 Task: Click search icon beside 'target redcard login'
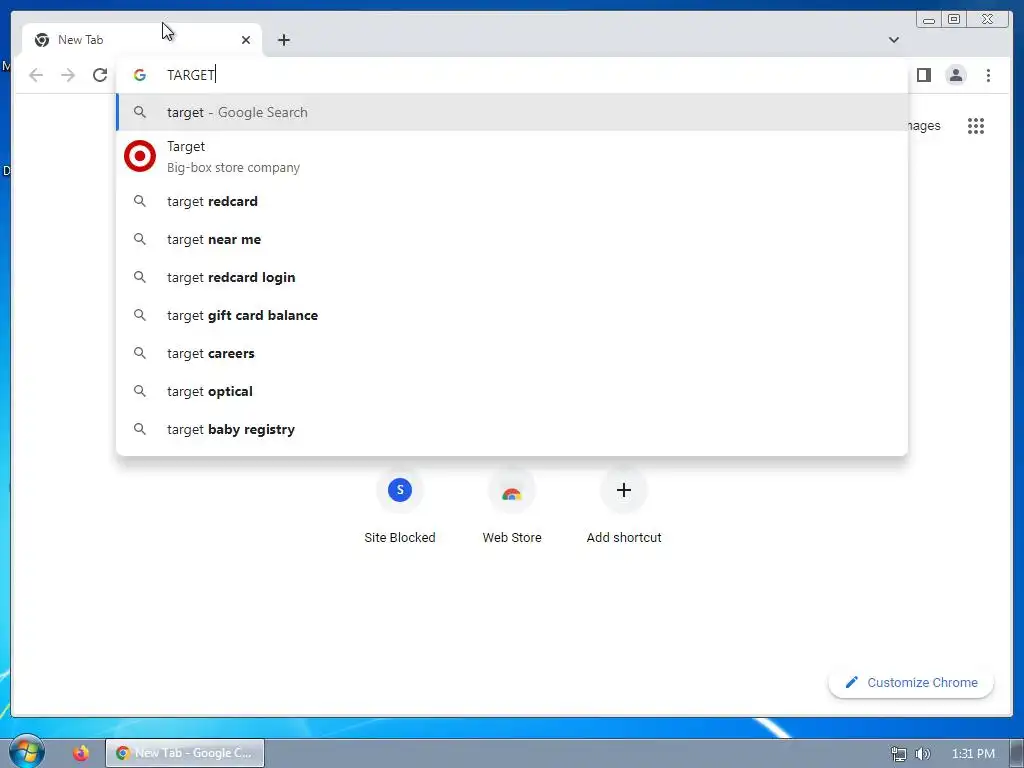140,277
